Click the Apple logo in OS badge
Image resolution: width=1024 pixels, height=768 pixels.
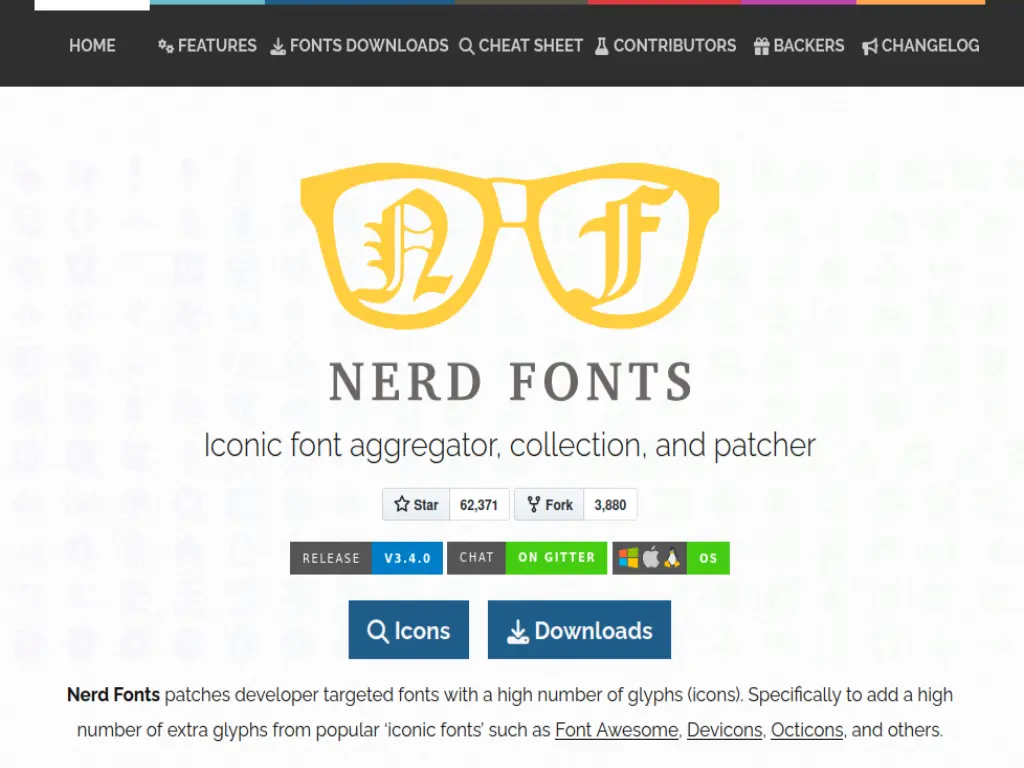point(651,558)
